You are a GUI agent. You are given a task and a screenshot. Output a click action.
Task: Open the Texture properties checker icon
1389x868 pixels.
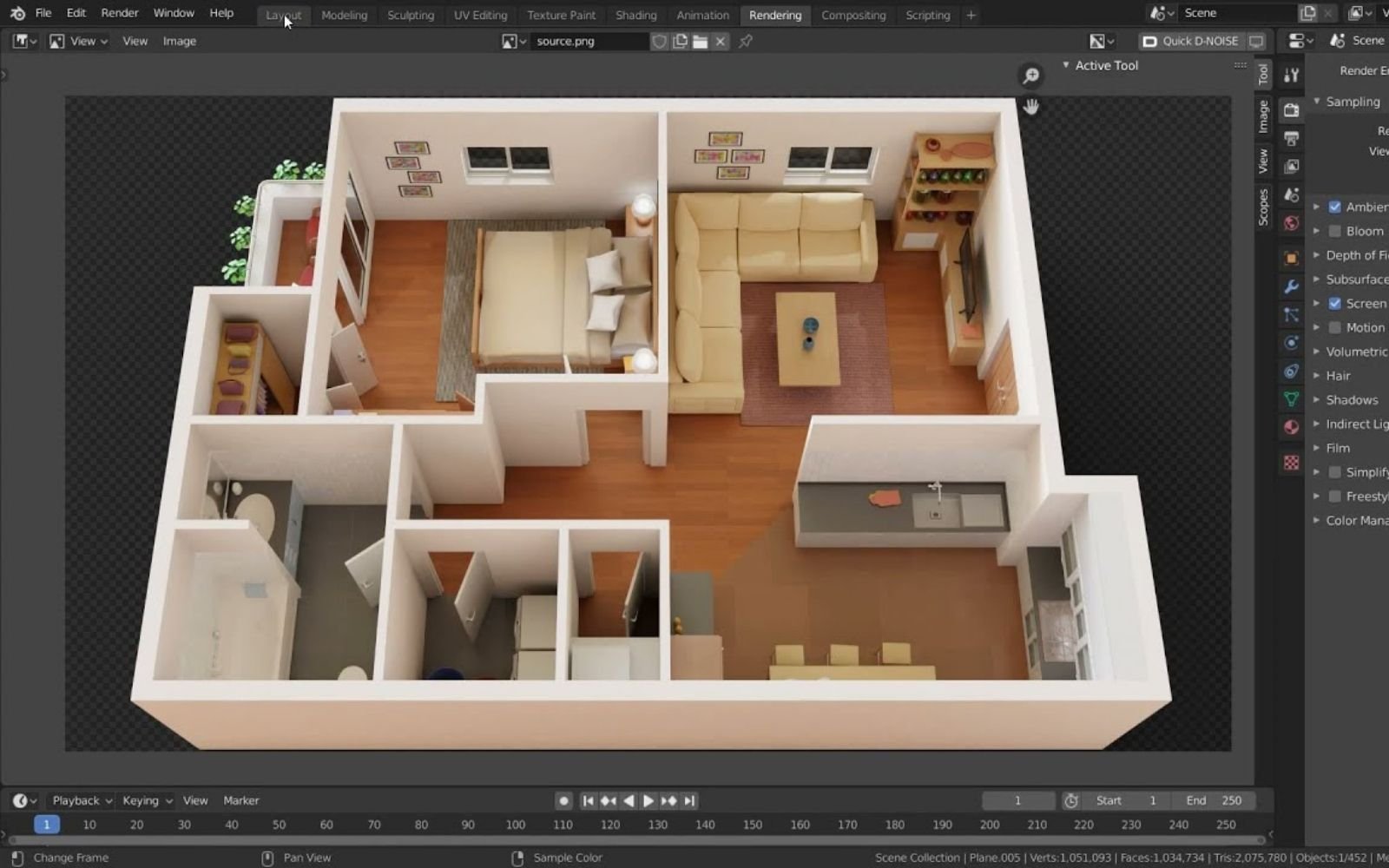point(1291,462)
